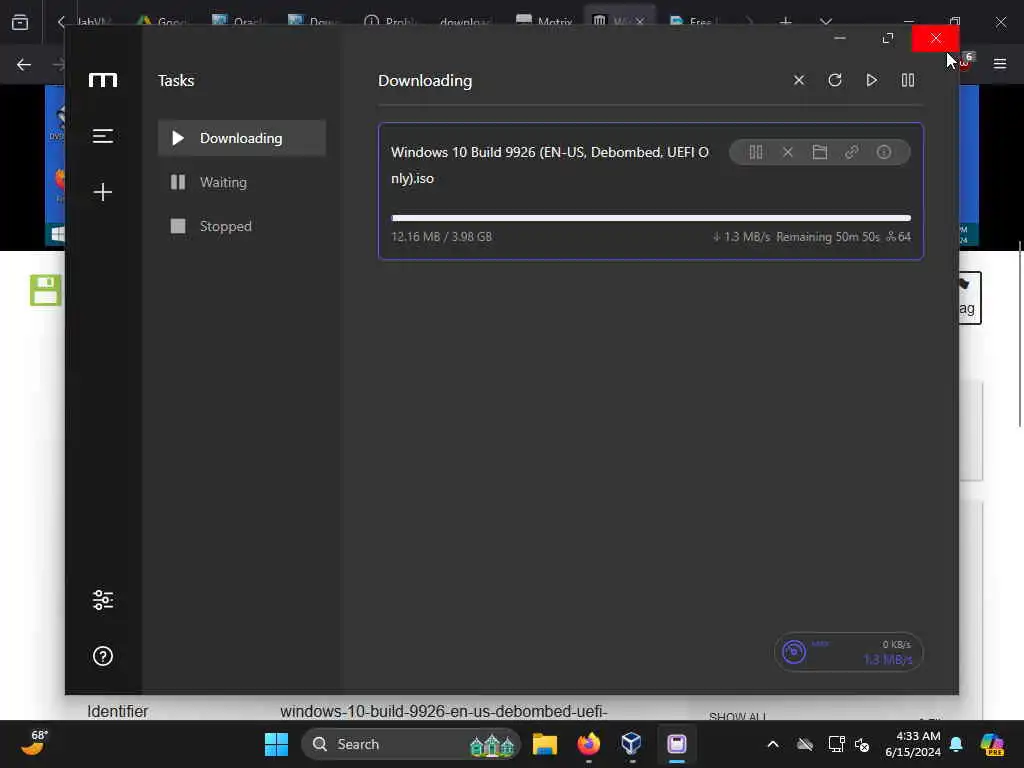Open the weather widget showing 68°
The width and height of the screenshot is (1024, 768).
point(34,743)
